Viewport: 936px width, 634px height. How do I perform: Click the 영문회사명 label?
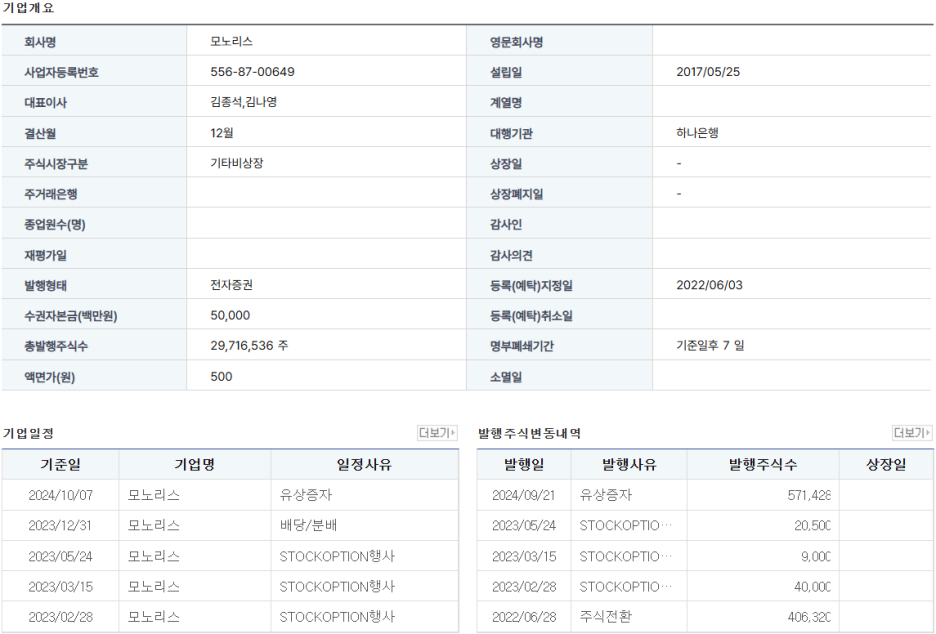click(517, 42)
